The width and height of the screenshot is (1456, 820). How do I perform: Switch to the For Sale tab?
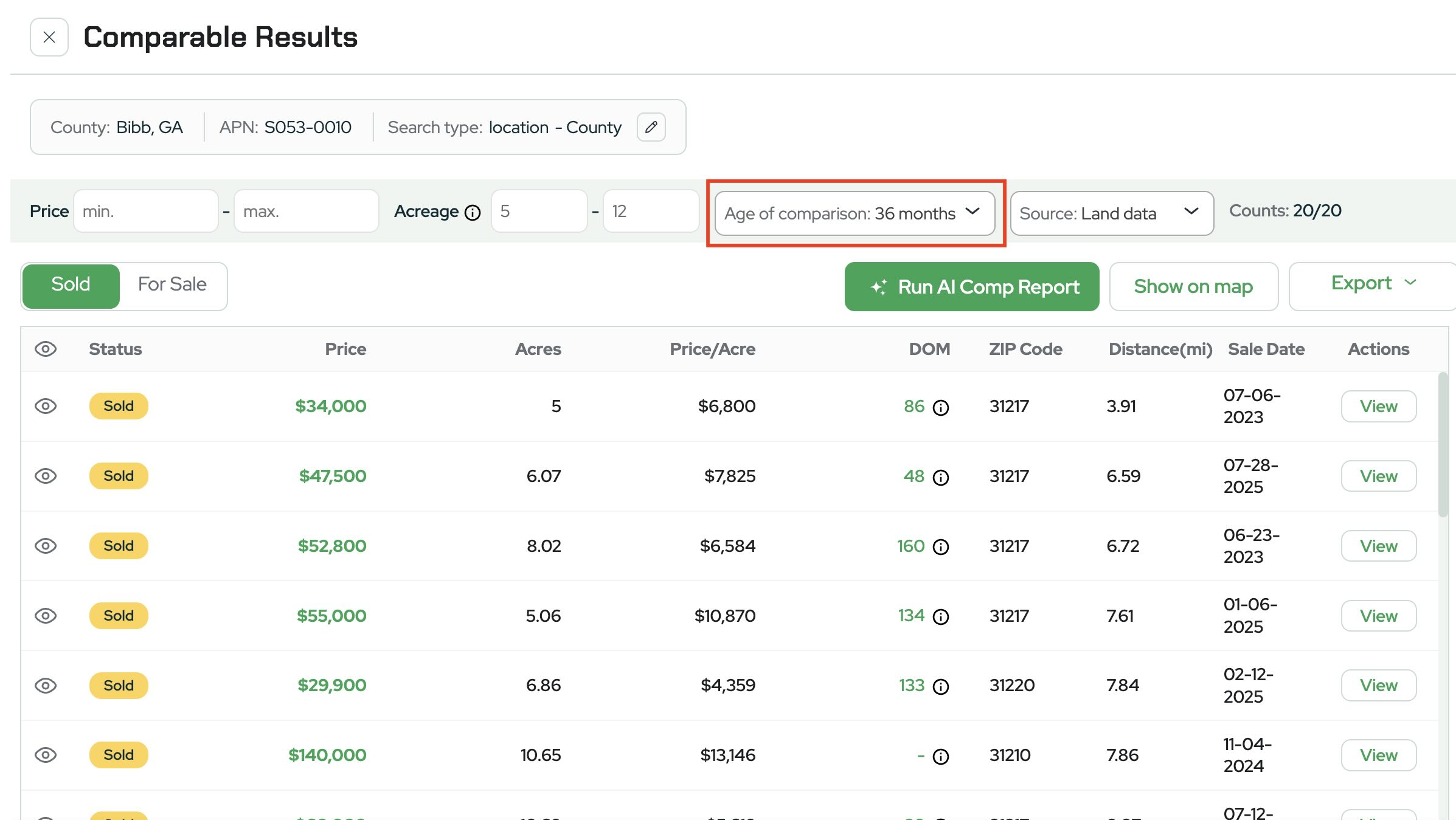tap(172, 284)
